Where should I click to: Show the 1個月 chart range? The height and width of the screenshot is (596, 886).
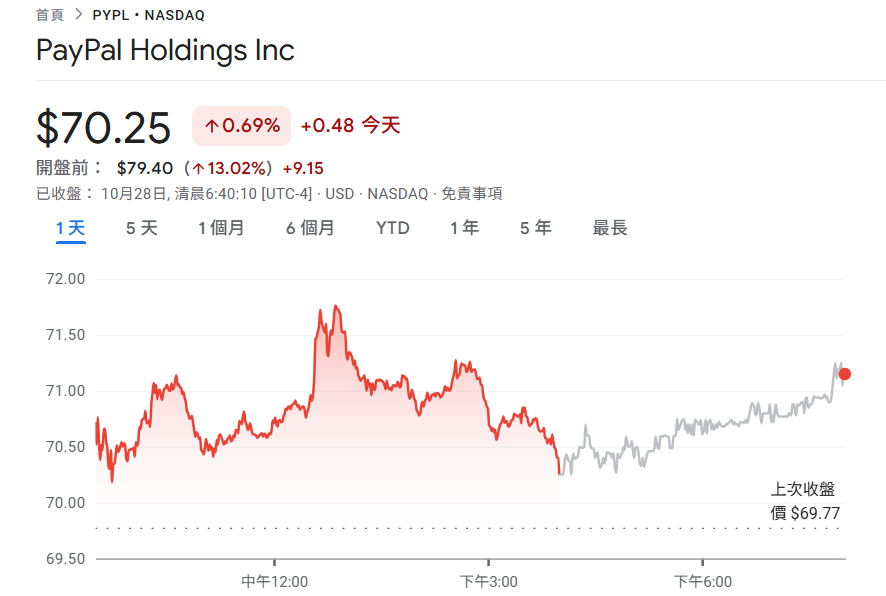(x=221, y=228)
